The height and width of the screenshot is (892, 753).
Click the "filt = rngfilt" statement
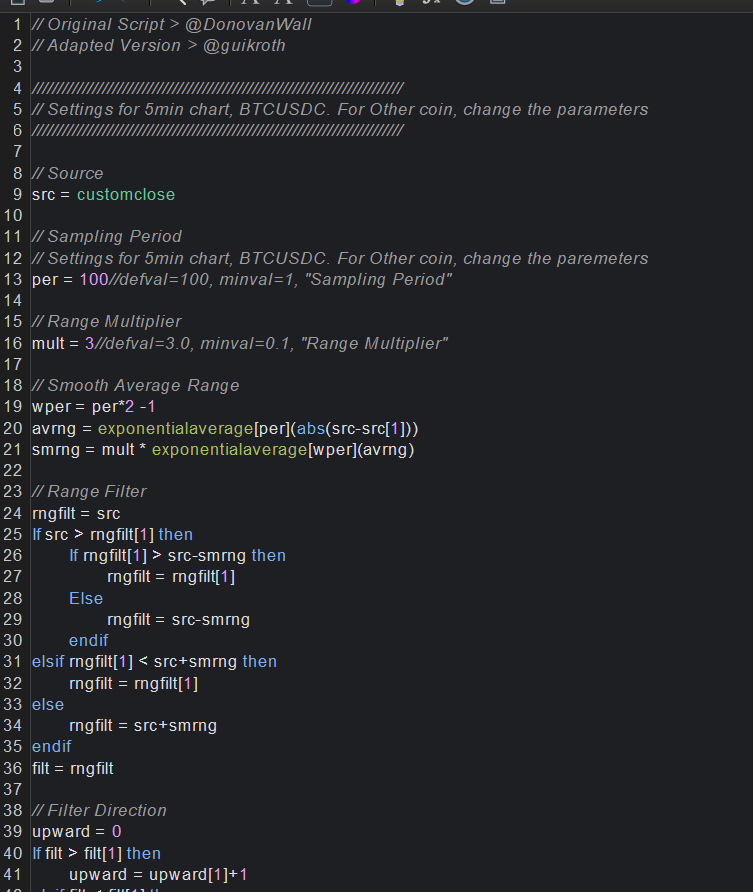(x=72, y=768)
